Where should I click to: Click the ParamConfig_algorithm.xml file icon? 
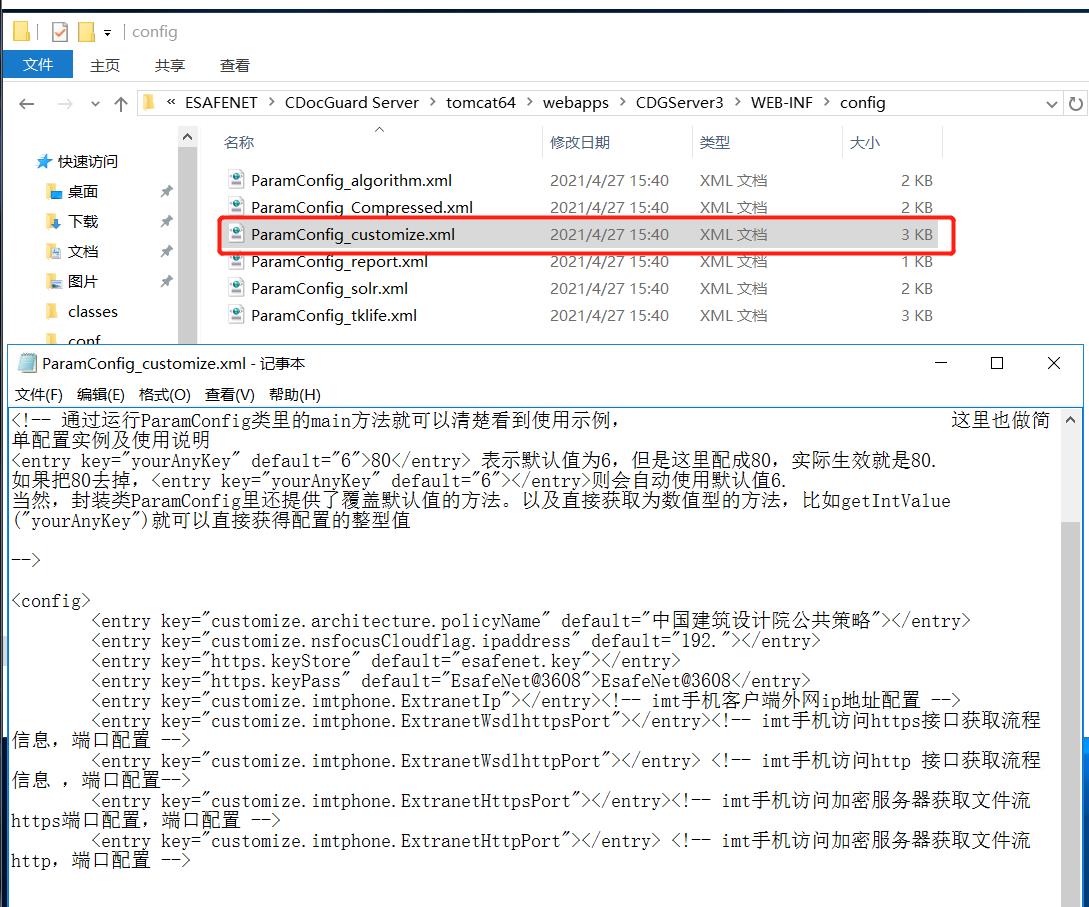pyautogui.click(x=236, y=181)
